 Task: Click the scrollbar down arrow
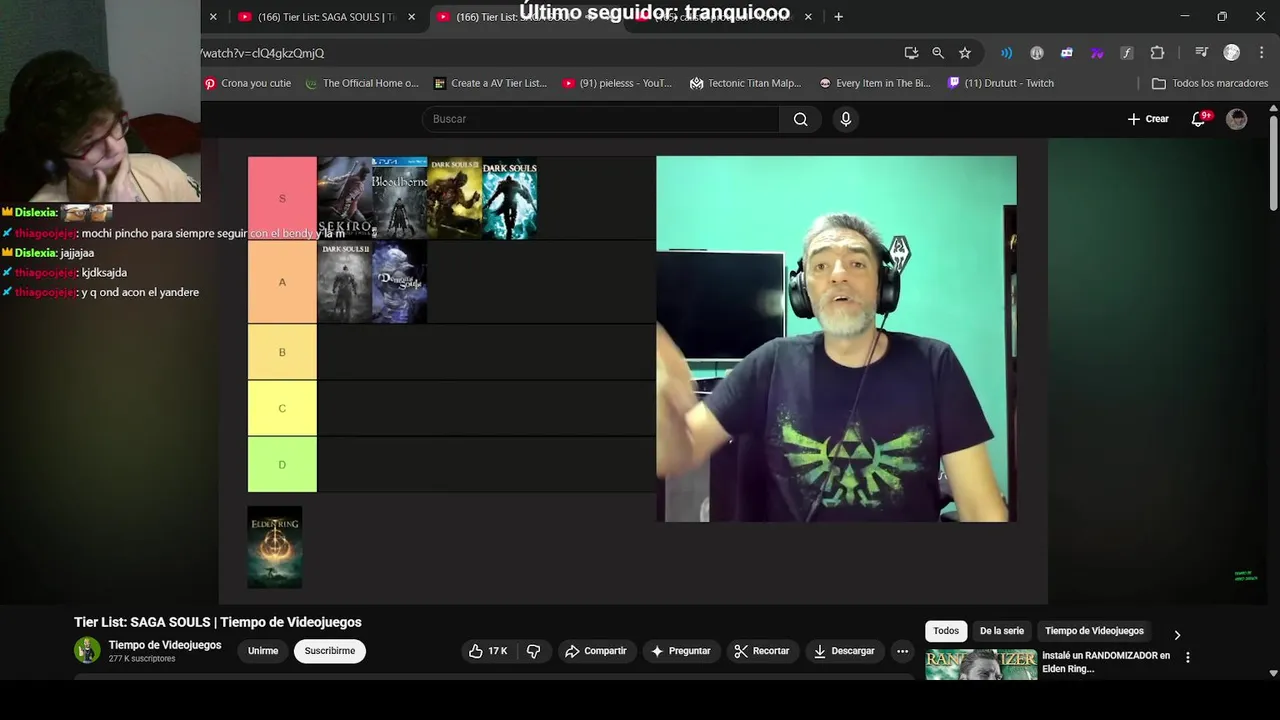tap(1273, 673)
